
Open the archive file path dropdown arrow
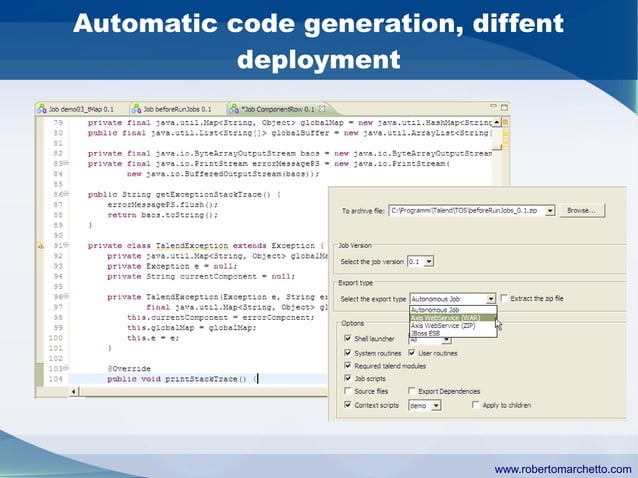[548, 211]
